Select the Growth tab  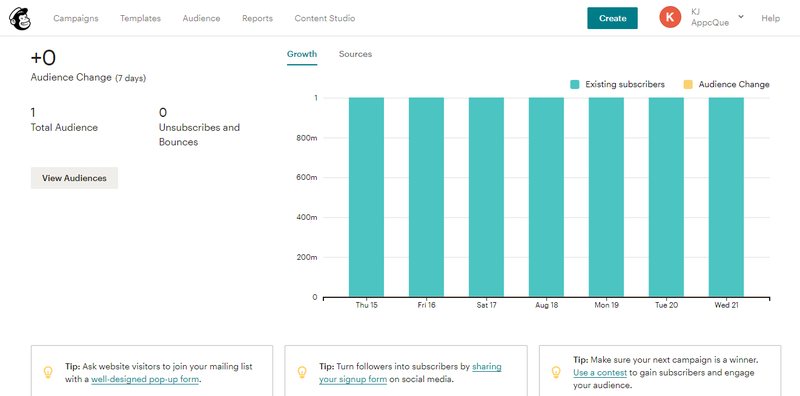[302, 54]
